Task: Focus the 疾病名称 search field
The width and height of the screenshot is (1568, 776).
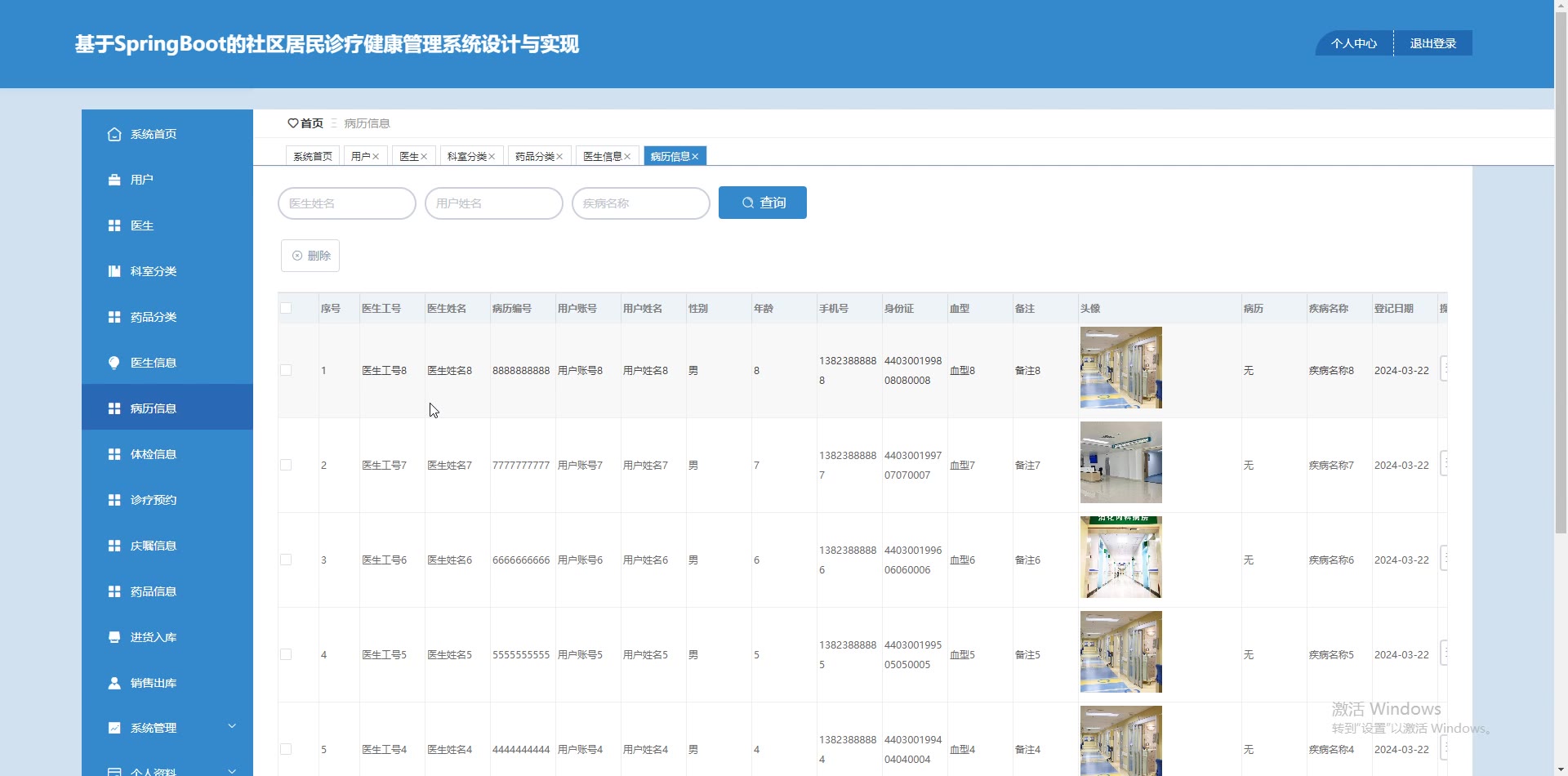Action: point(641,203)
